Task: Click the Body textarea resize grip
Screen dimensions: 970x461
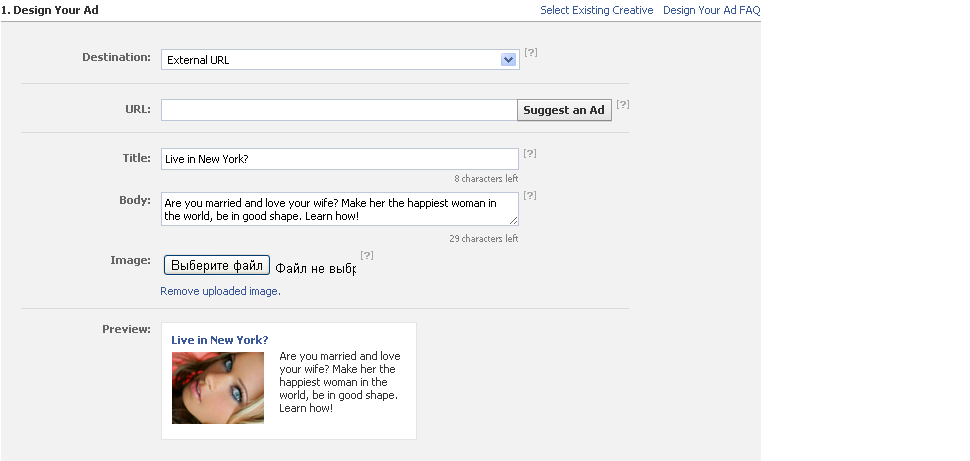Action: pyautogui.click(x=513, y=220)
